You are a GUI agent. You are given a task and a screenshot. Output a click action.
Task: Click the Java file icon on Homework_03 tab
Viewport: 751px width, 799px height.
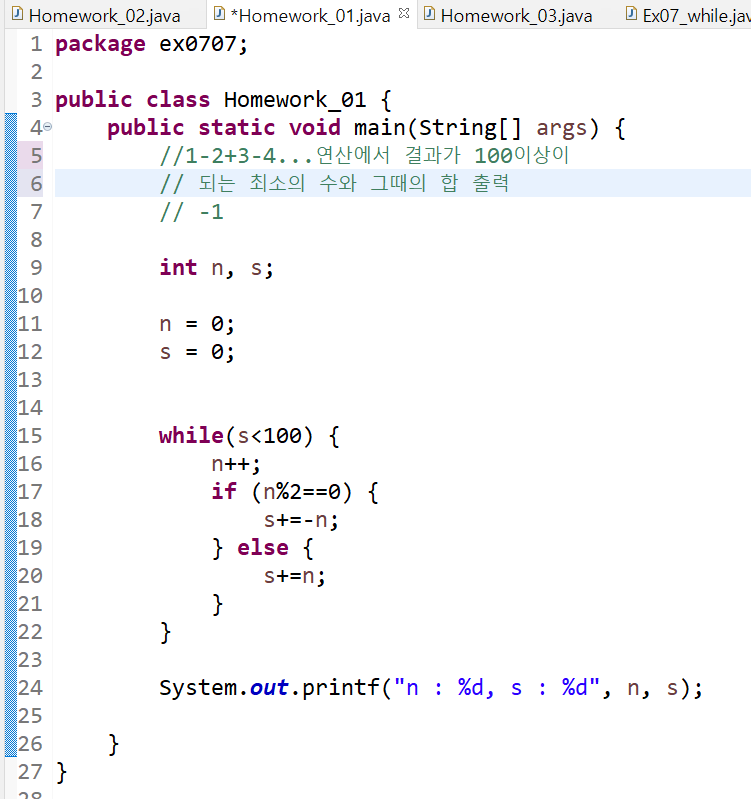coord(430,14)
